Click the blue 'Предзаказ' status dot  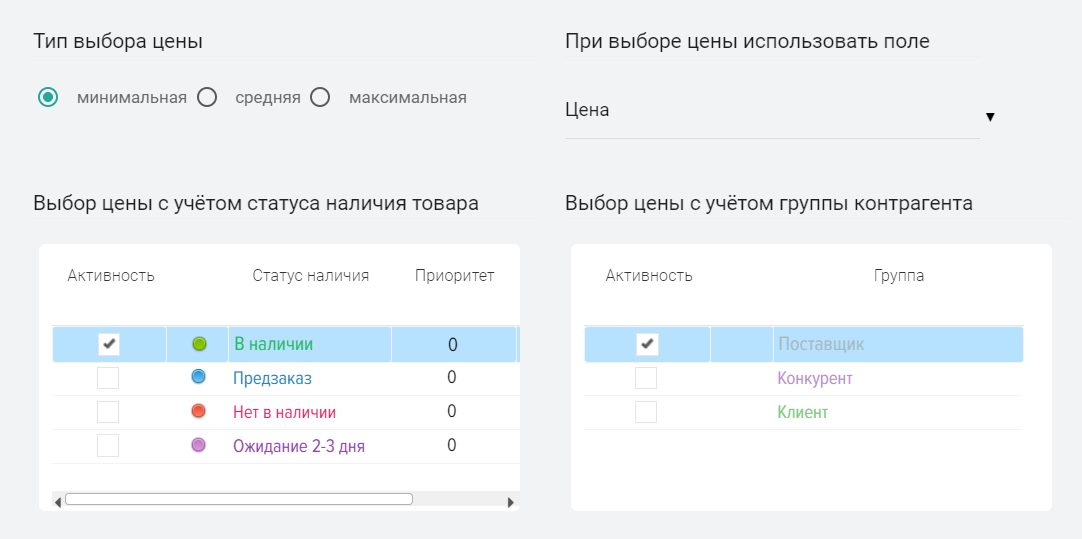[x=198, y=378]
